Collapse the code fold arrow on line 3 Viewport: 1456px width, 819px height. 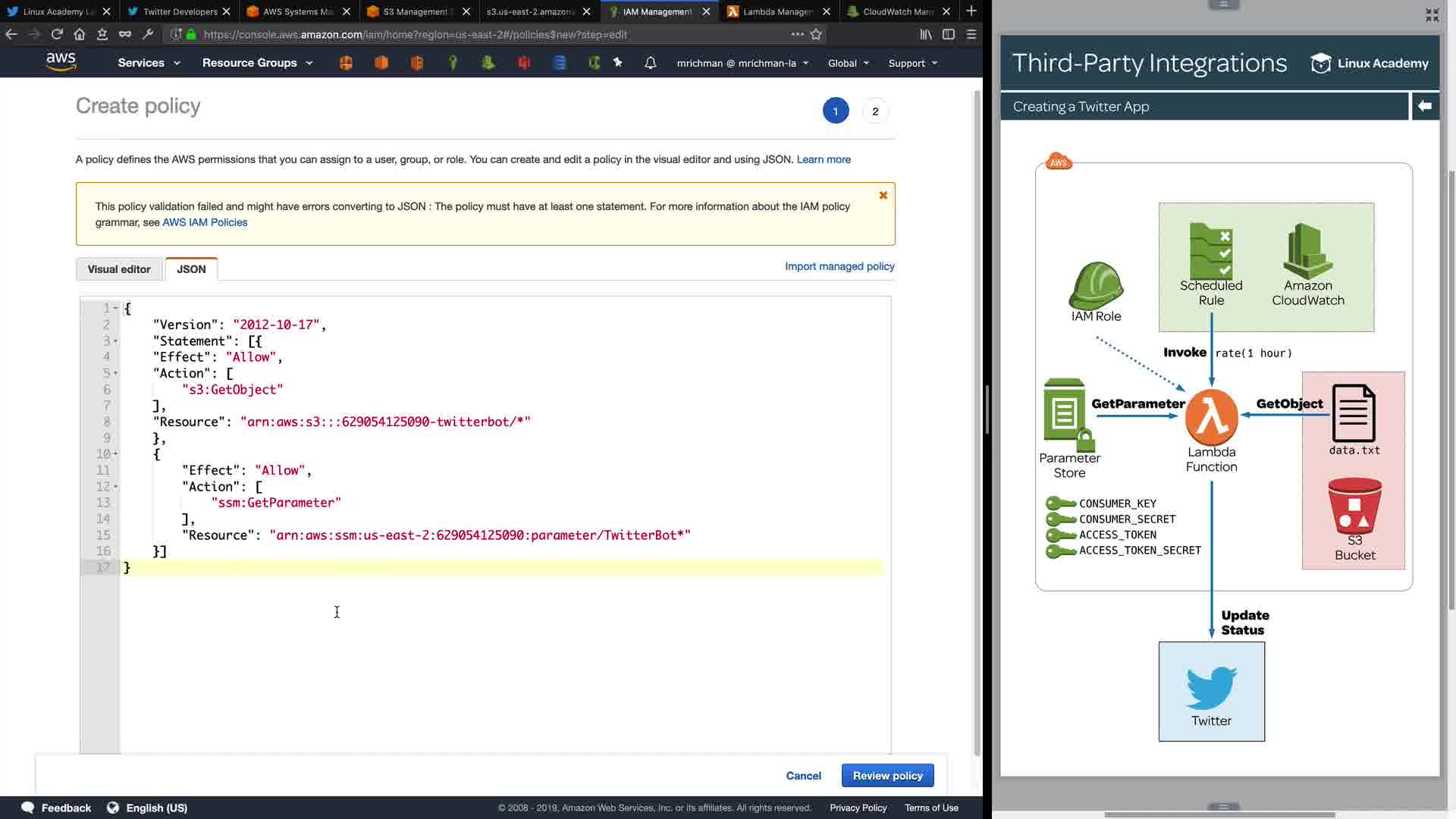coord(115,341)
